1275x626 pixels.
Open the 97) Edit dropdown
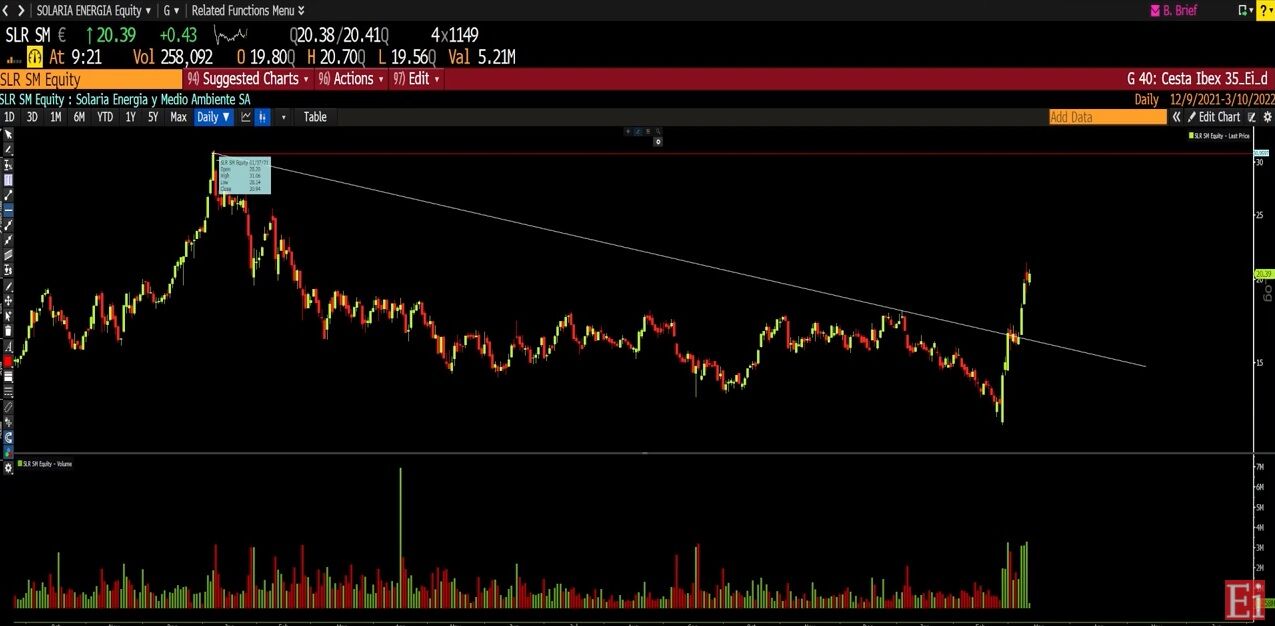pos(417,79)
